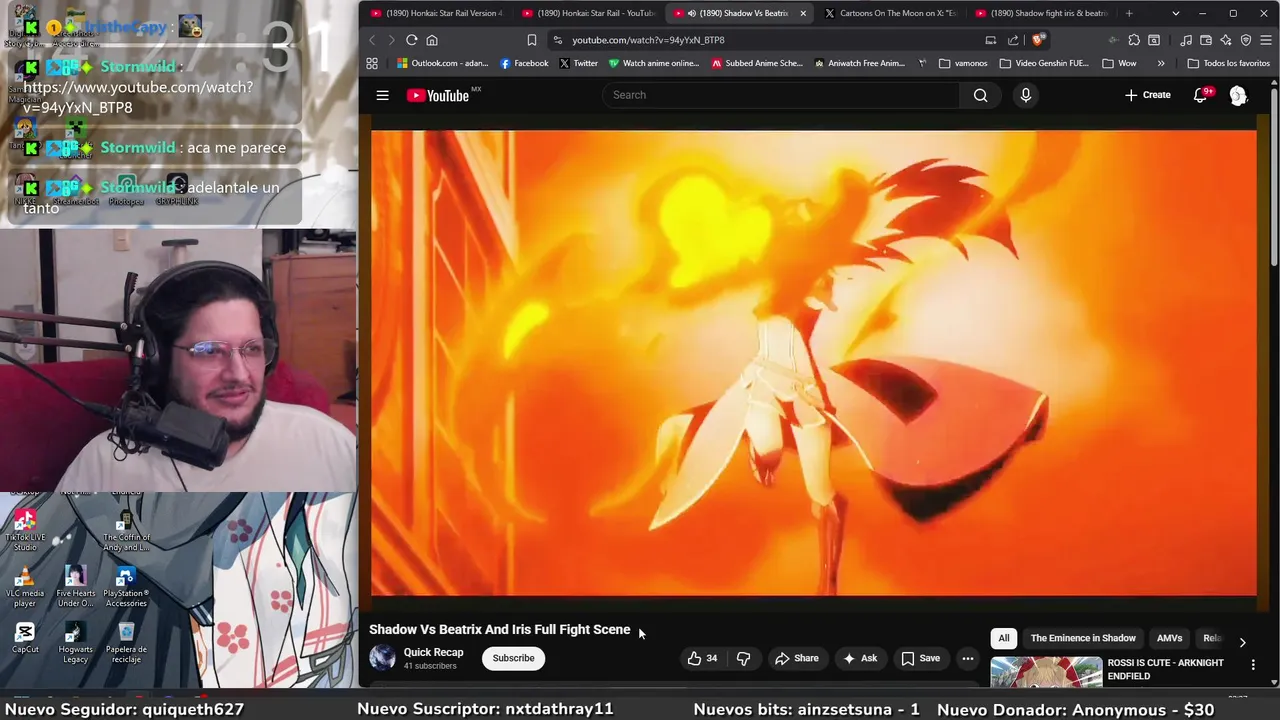Select the PlayStation Accessories desktop shortcut
The image size is (1280, 720).
click(126, 587)
